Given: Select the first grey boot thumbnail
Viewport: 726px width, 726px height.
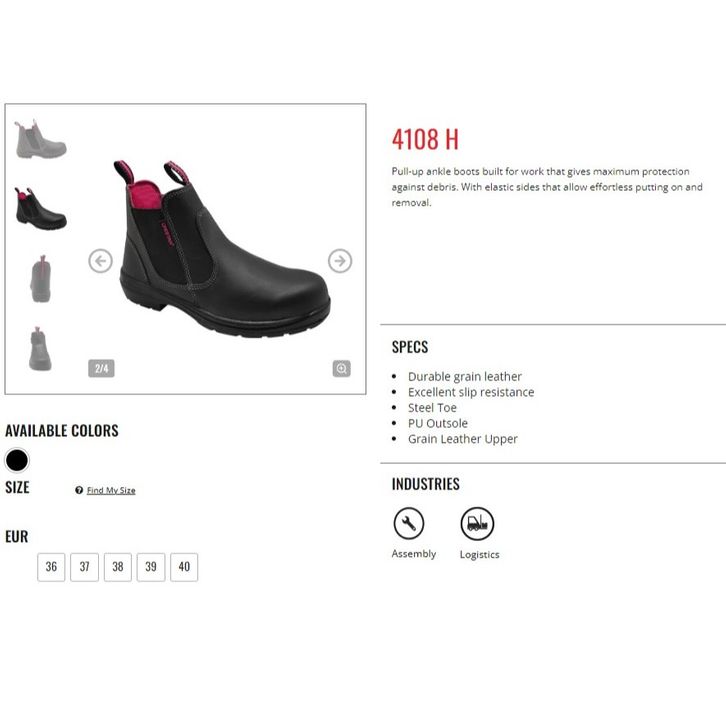Looking at the screenshot, I should pos(40,139).
